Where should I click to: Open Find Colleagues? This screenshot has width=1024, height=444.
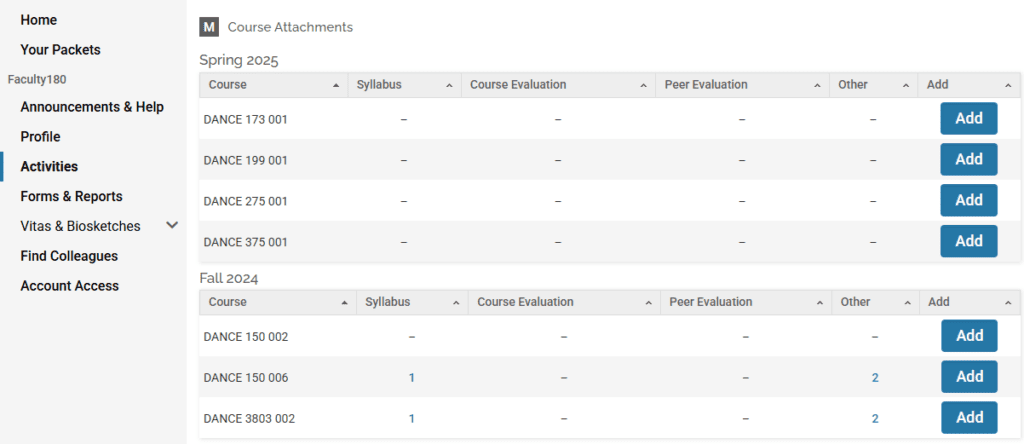[x=69, y=256]
